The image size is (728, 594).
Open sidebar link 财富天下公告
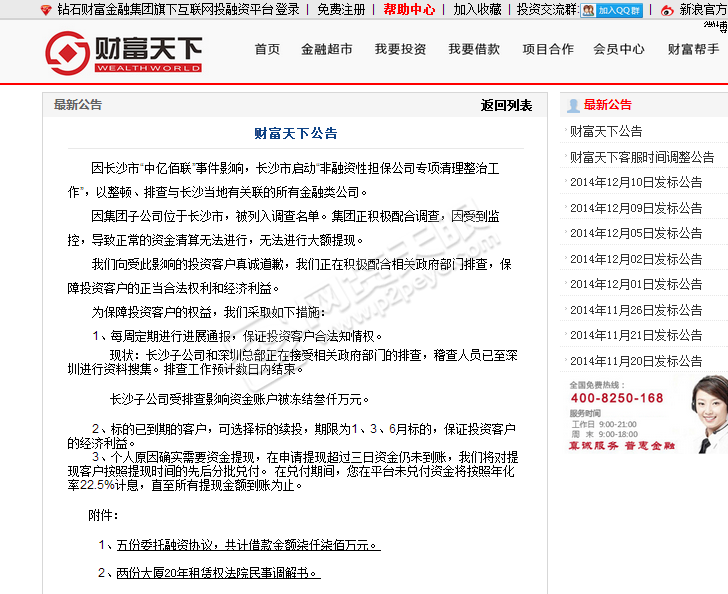[x=606, y=131]
